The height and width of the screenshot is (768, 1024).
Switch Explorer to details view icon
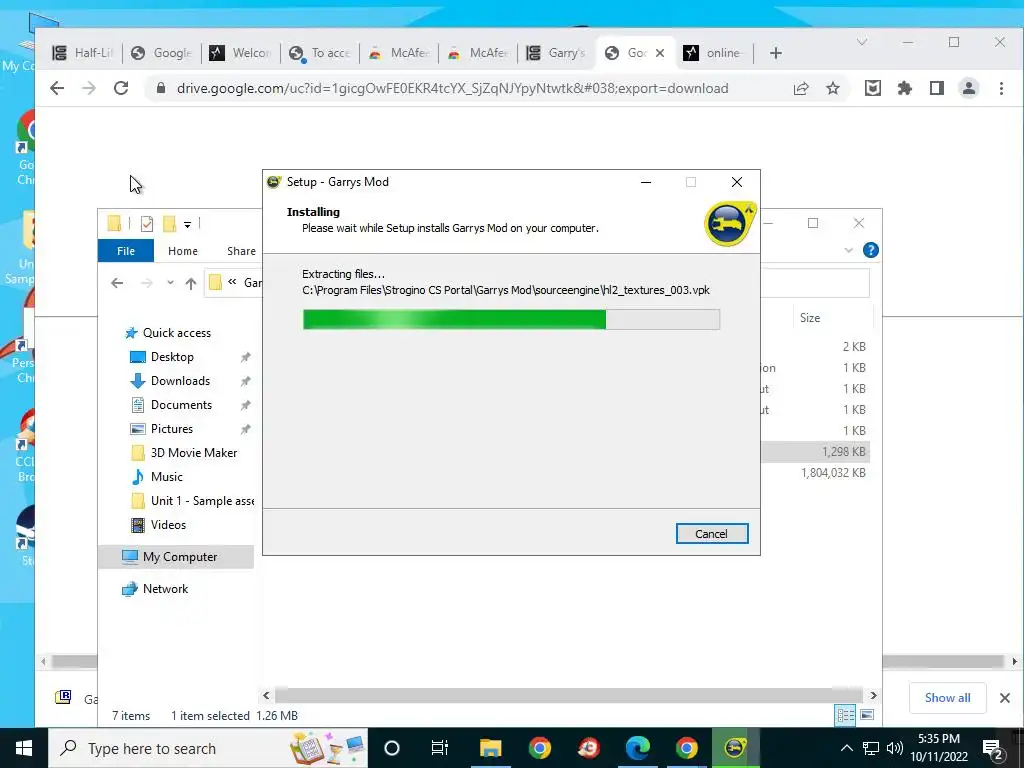(x=845, y=715)
